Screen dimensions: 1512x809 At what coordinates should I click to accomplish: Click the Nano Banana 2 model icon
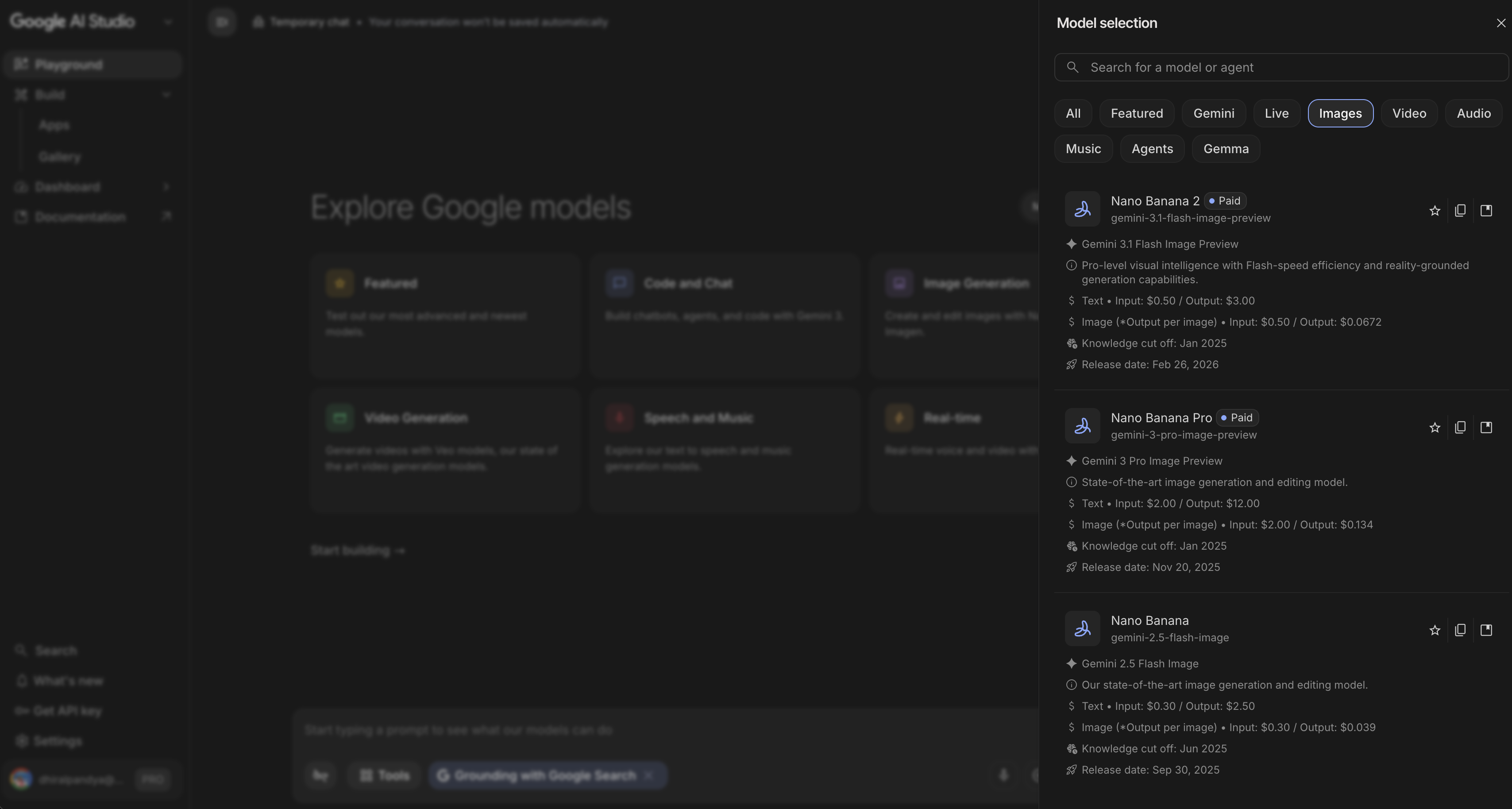point(1082,209)
